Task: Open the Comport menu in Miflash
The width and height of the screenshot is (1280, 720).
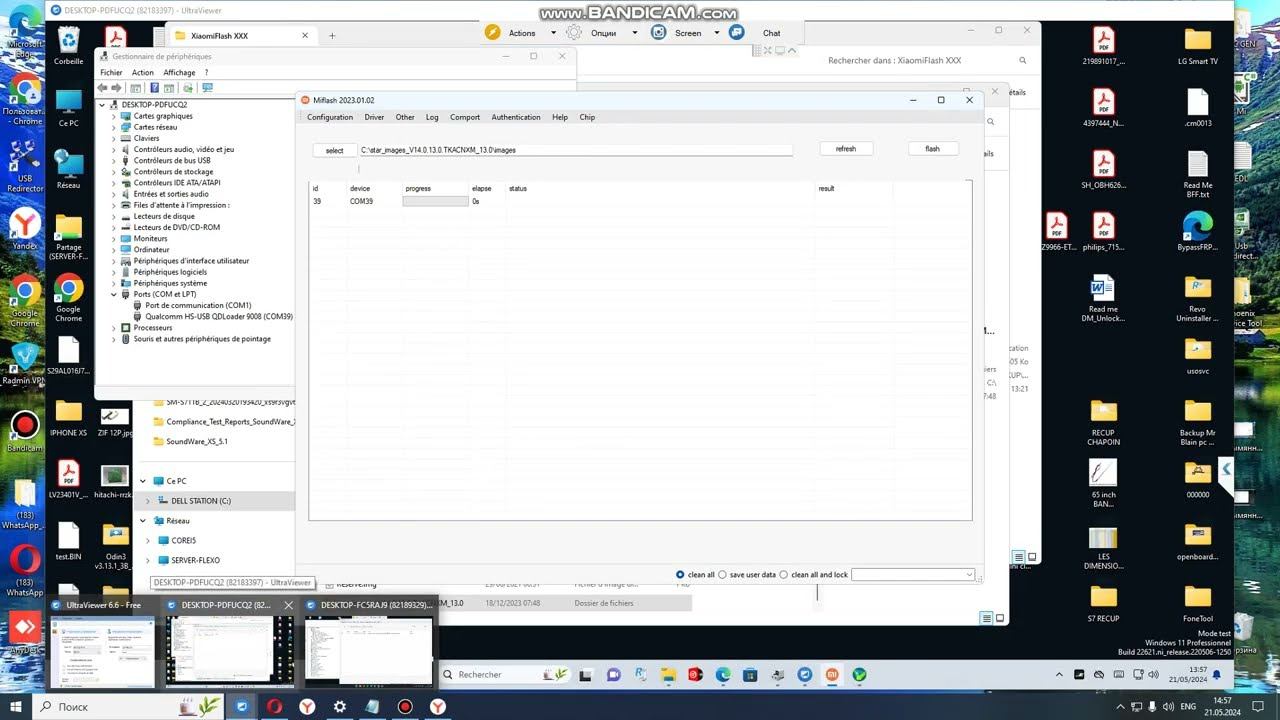Action: pyautogui.click(x=465, y=117)
